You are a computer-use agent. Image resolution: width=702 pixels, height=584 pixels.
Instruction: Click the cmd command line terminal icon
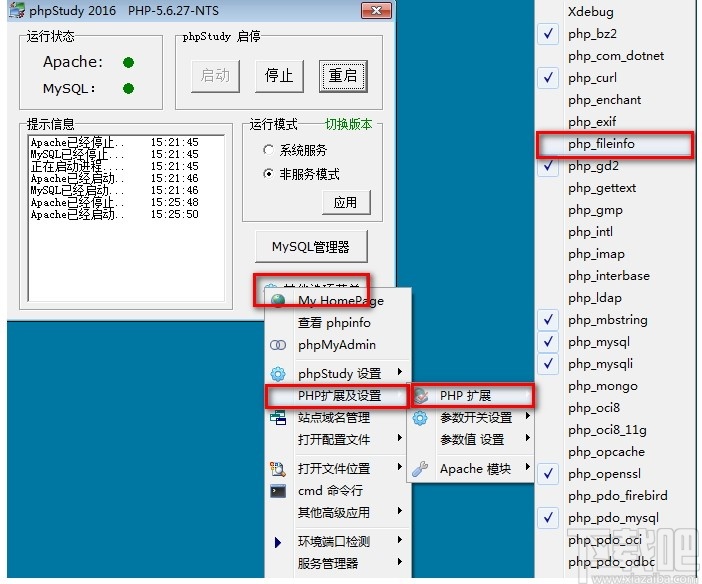pyautogui.click(x=278, y=491)
